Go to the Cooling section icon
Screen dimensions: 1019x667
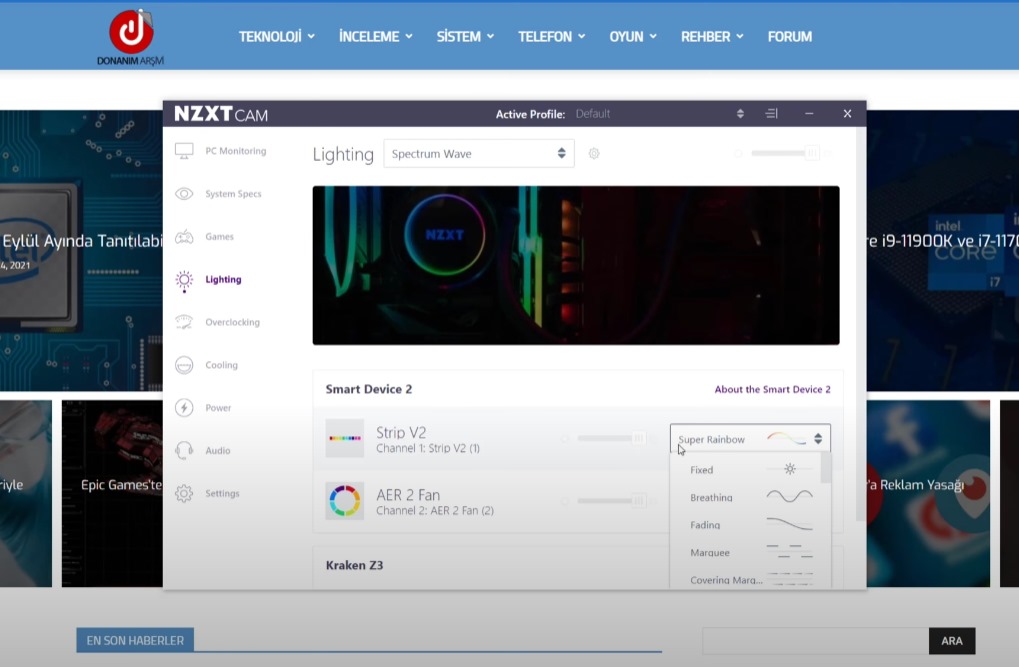coord(184,365)
